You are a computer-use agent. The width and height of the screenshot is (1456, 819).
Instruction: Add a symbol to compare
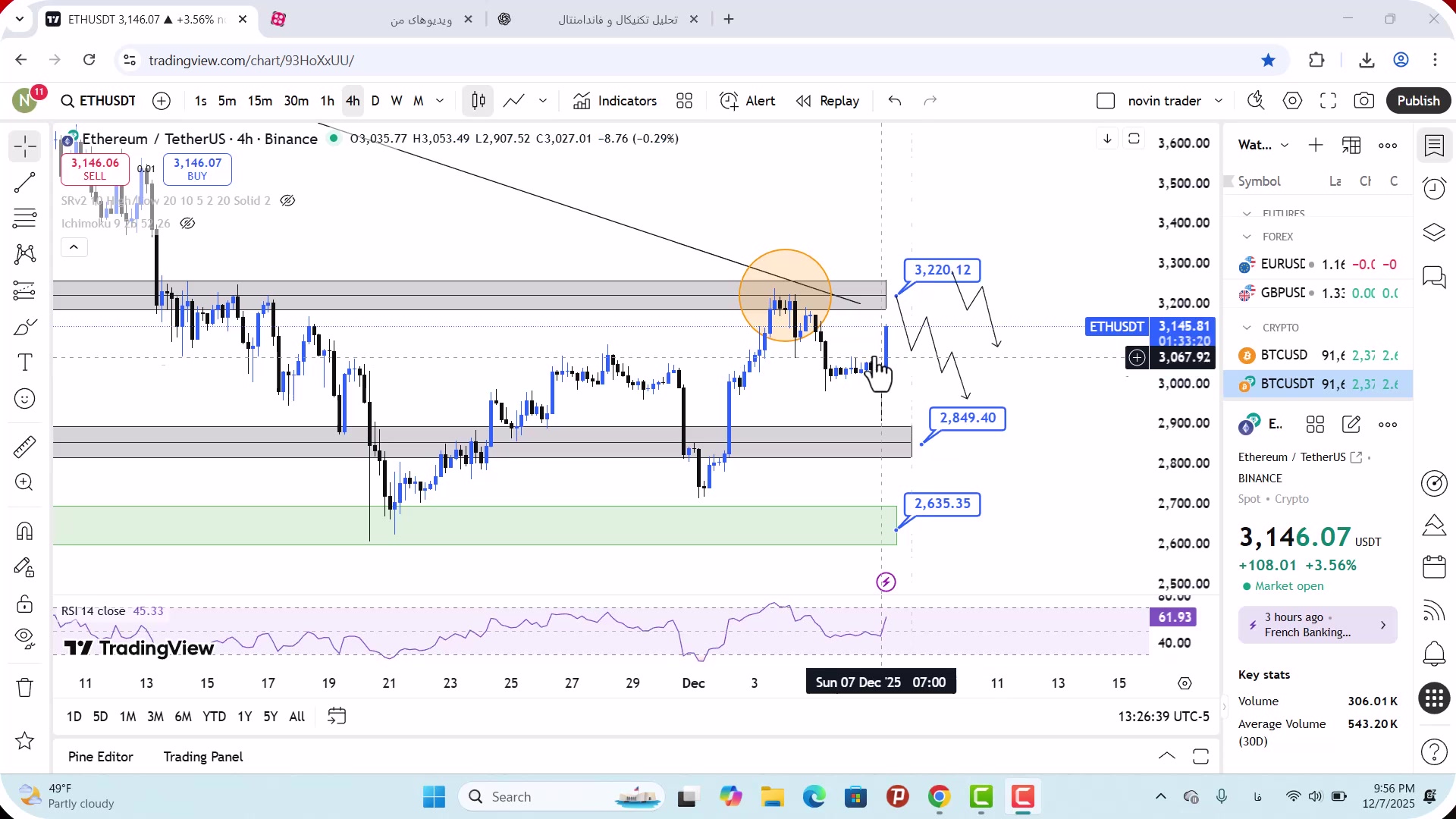[x=162, y=101]
